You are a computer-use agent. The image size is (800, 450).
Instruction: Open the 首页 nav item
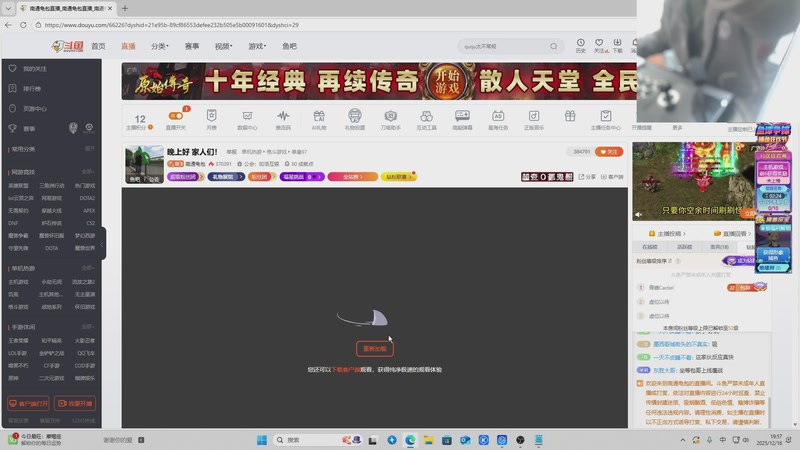pos(98,46)
